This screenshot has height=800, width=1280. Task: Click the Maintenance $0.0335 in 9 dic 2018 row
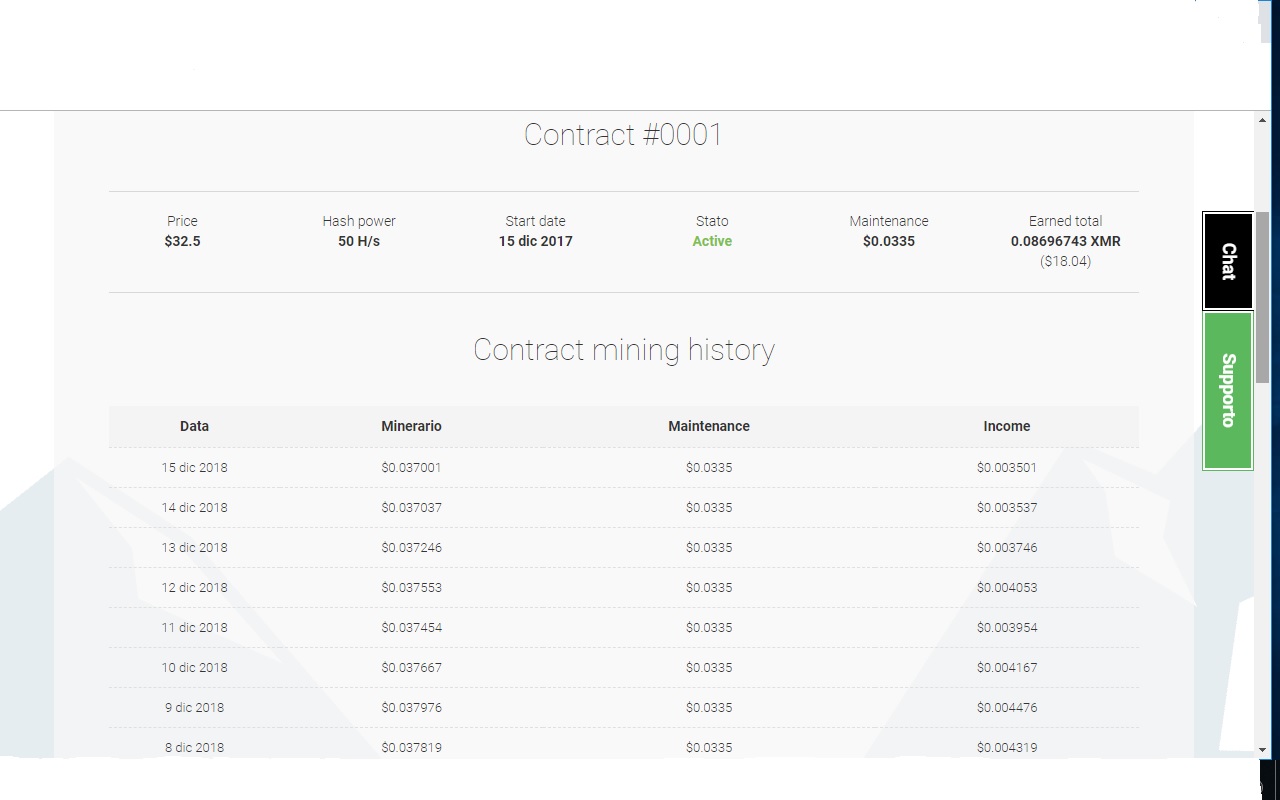point(709,707)
